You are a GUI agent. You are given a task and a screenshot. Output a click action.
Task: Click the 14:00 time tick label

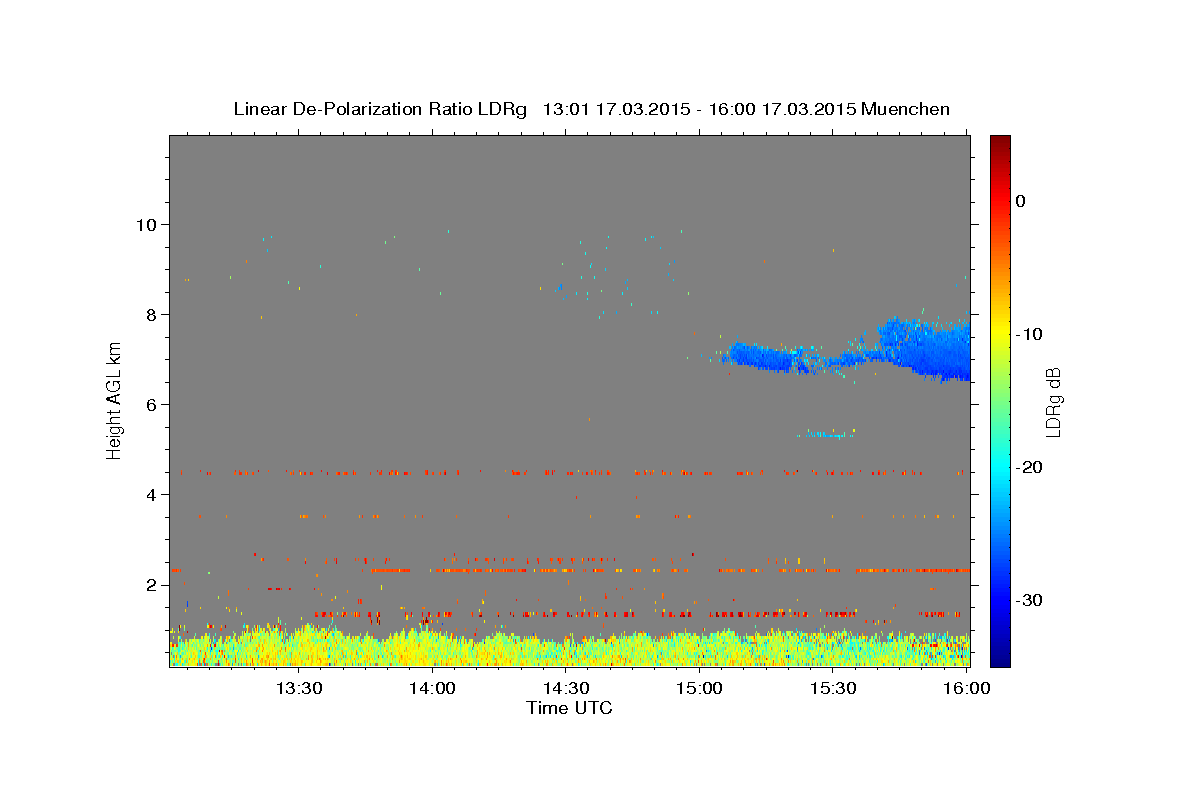(432, 688)
